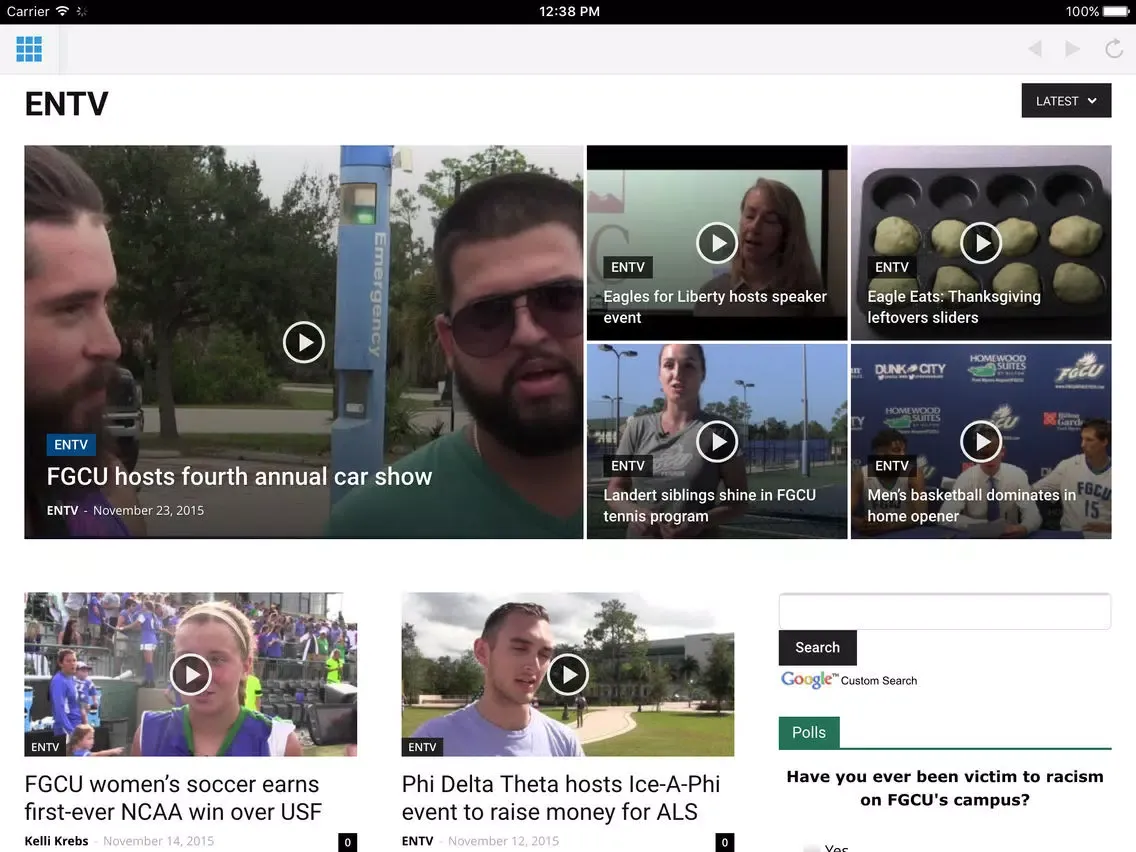Tap the 12:38 PM clock
The image size is (1136, 852).
pyautogui.click(x=569, y=11)
